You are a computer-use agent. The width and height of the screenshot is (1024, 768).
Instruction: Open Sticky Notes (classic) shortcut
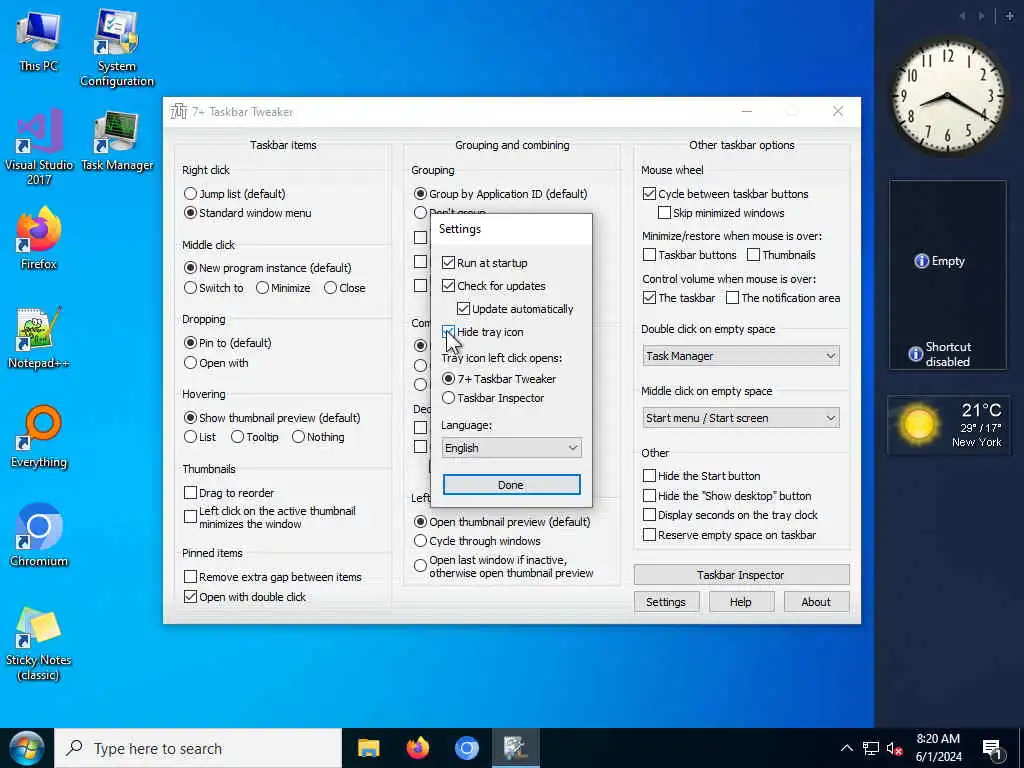39,643
